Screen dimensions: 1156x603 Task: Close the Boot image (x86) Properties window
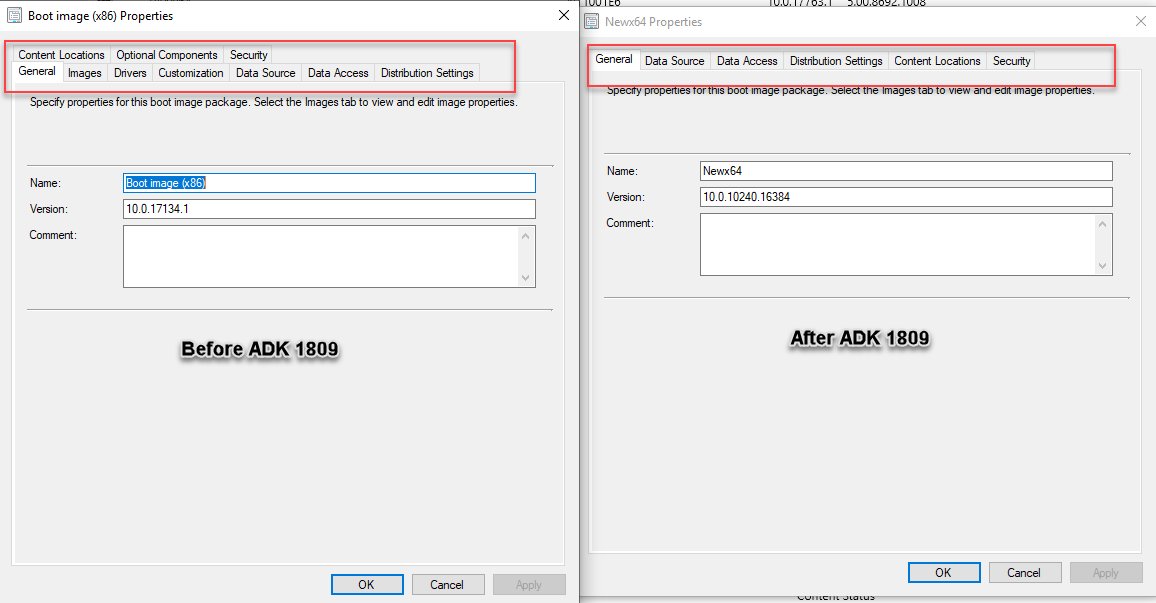coord(564,15)
